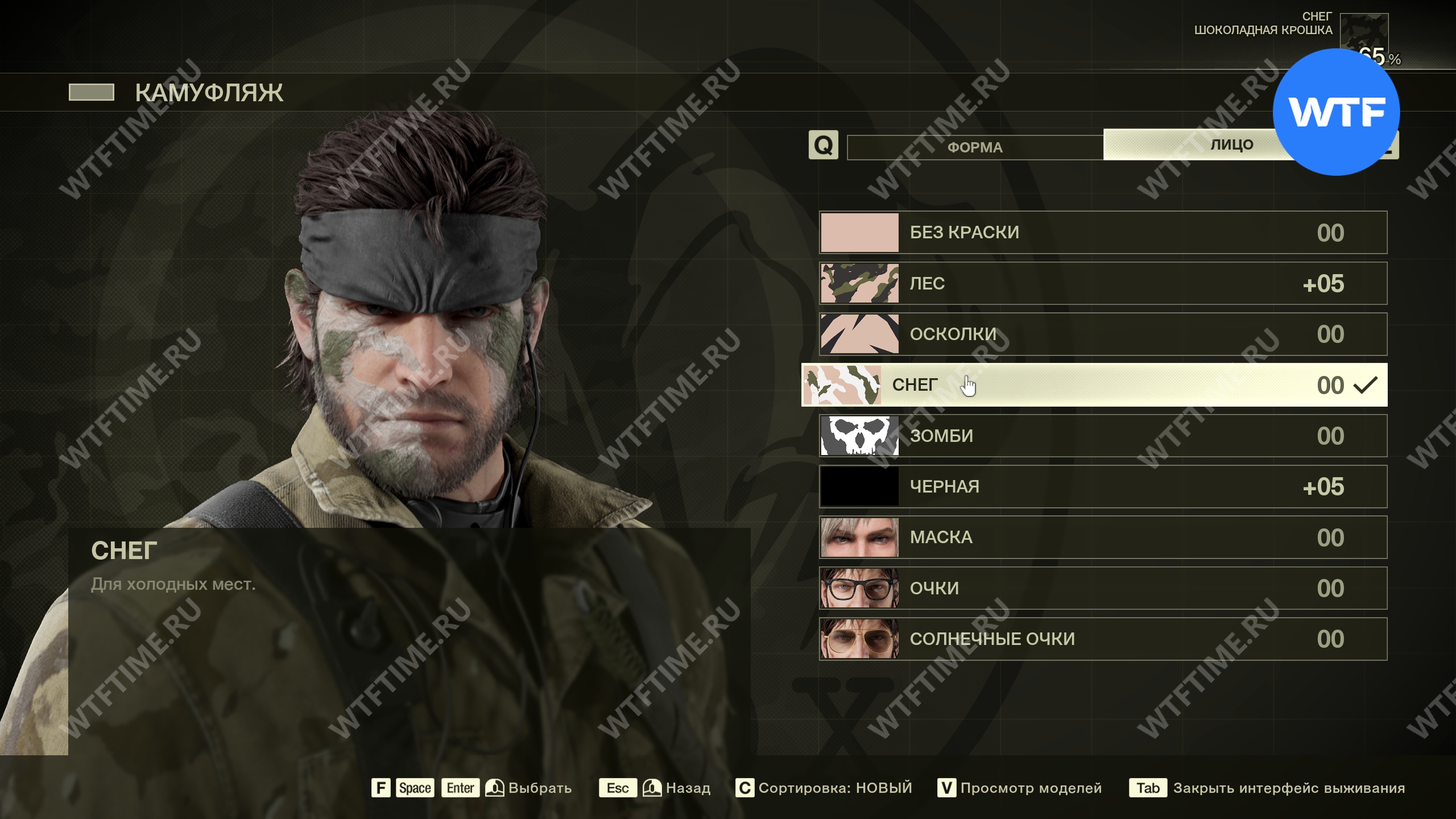Pick the Splitter face paint thumbnail
The width and height of the screenshot is (1456, 819).
[x=859, y=334]
